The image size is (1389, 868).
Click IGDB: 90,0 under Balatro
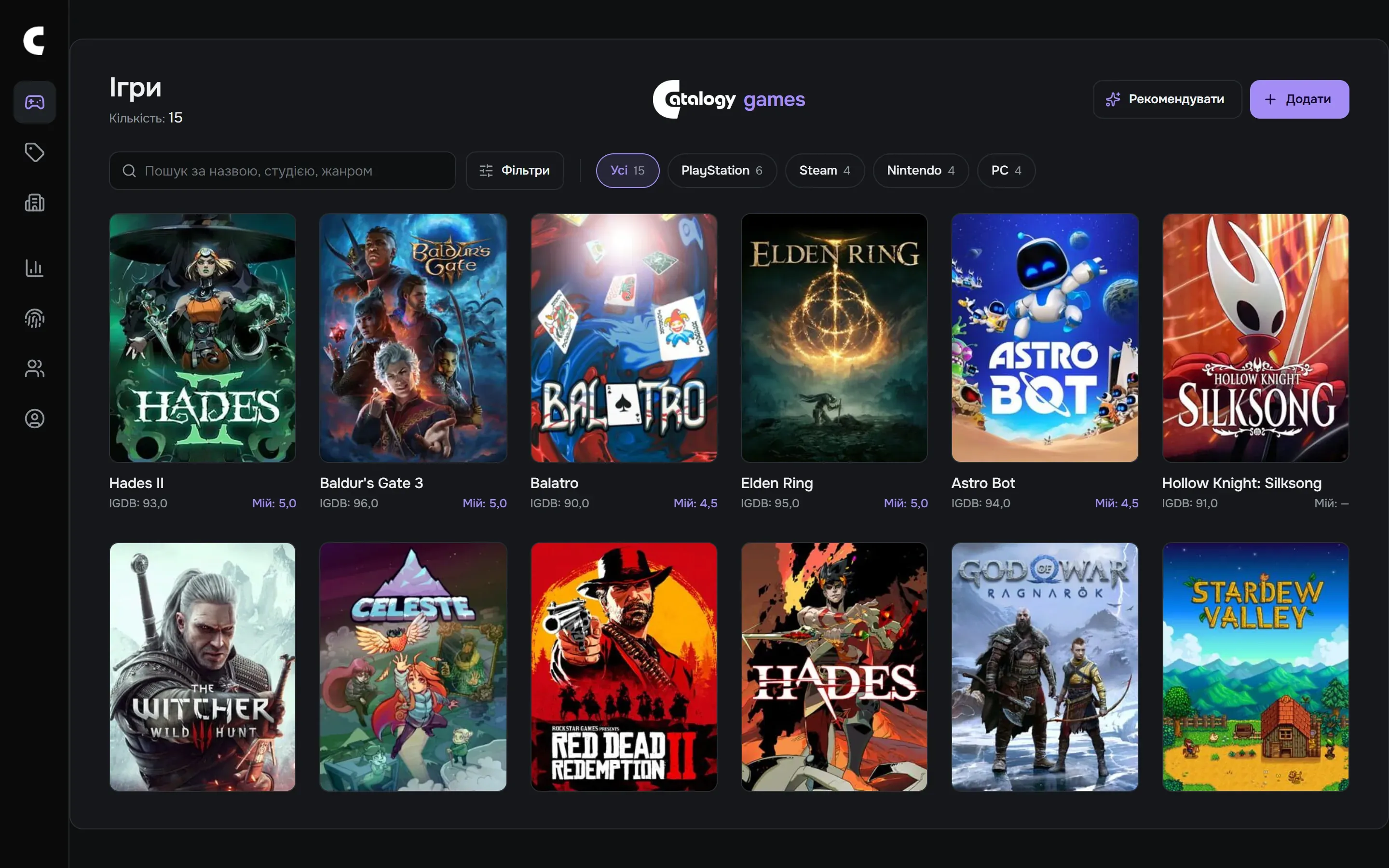tap(559, 503)
